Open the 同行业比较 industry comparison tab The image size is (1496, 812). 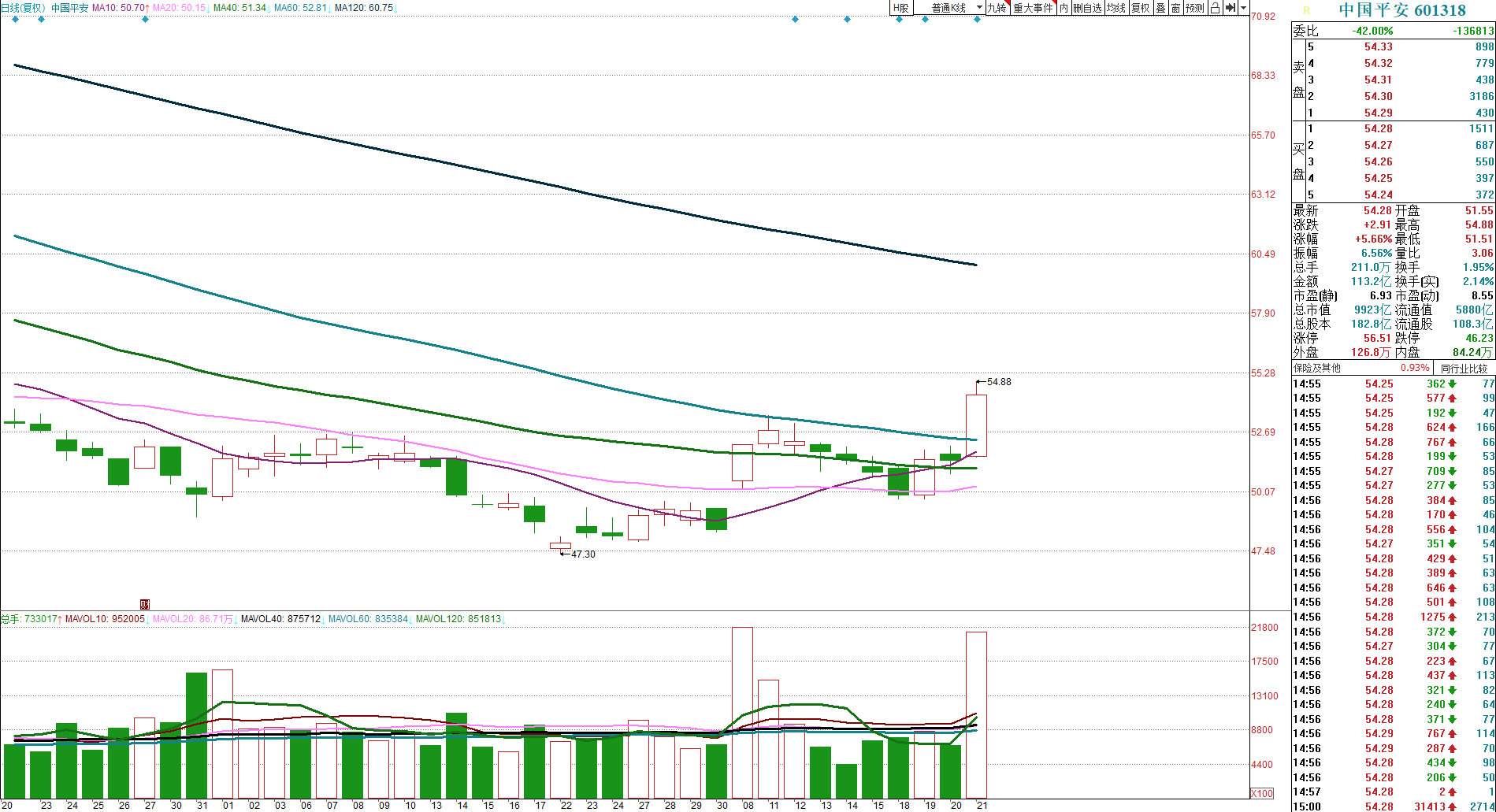click(x=1464, y=368)
